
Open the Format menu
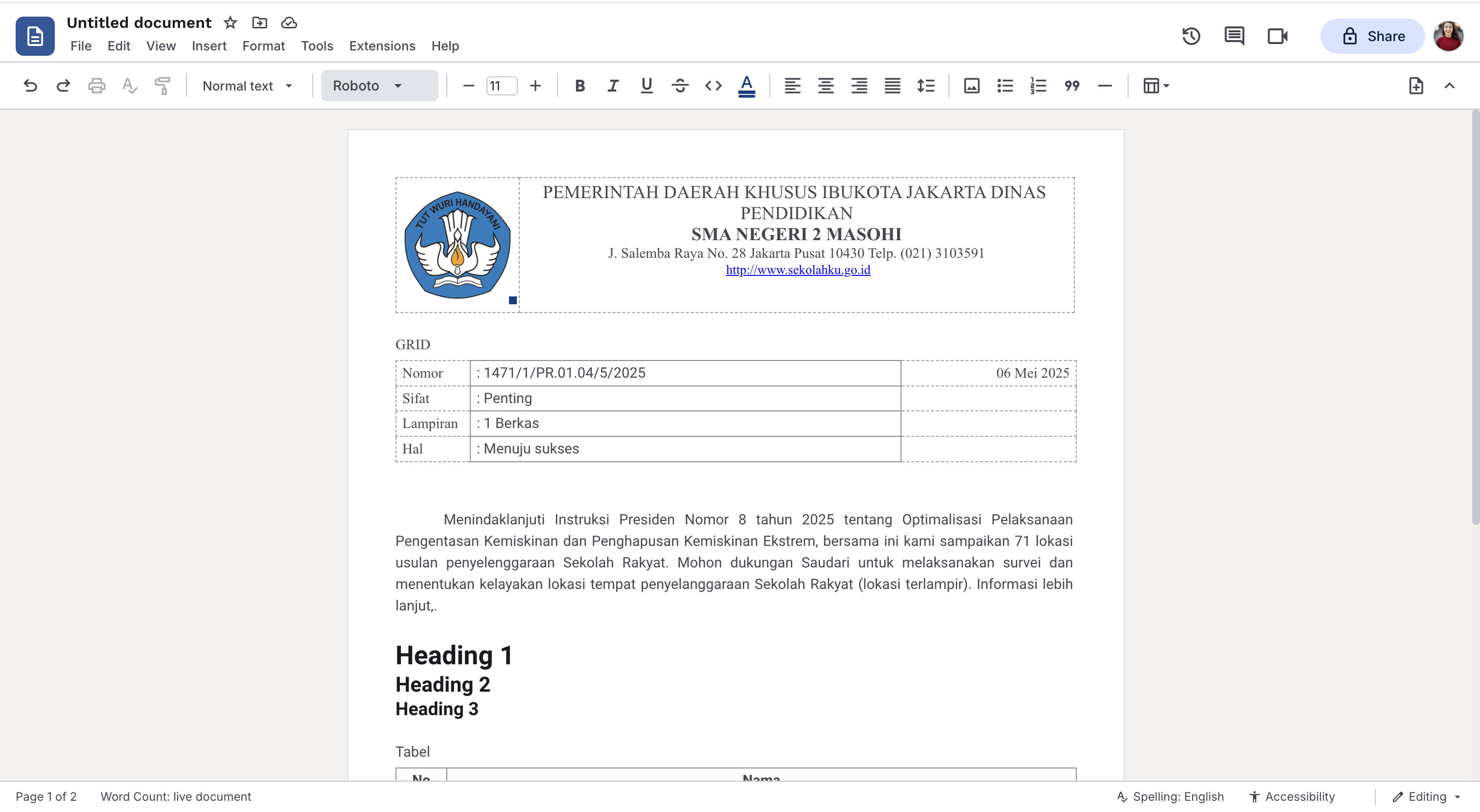click(264, 46)
